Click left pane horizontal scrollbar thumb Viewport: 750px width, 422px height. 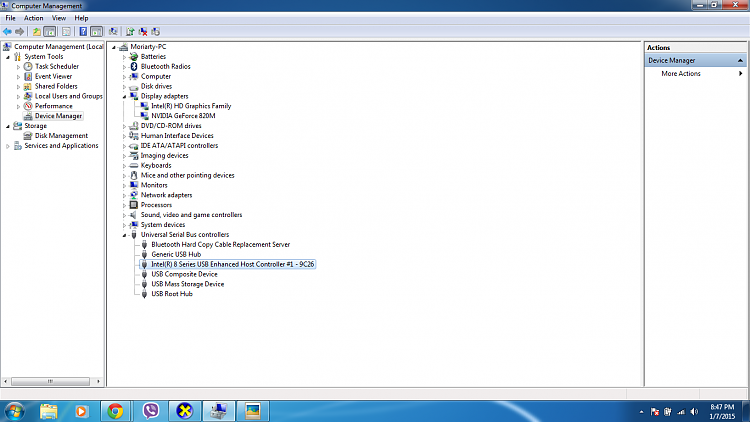tap(50, 381)
